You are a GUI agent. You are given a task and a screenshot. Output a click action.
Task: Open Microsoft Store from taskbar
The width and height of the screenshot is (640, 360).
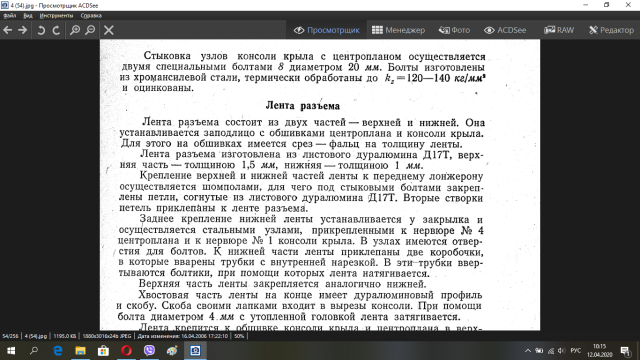tap(103, 351)
